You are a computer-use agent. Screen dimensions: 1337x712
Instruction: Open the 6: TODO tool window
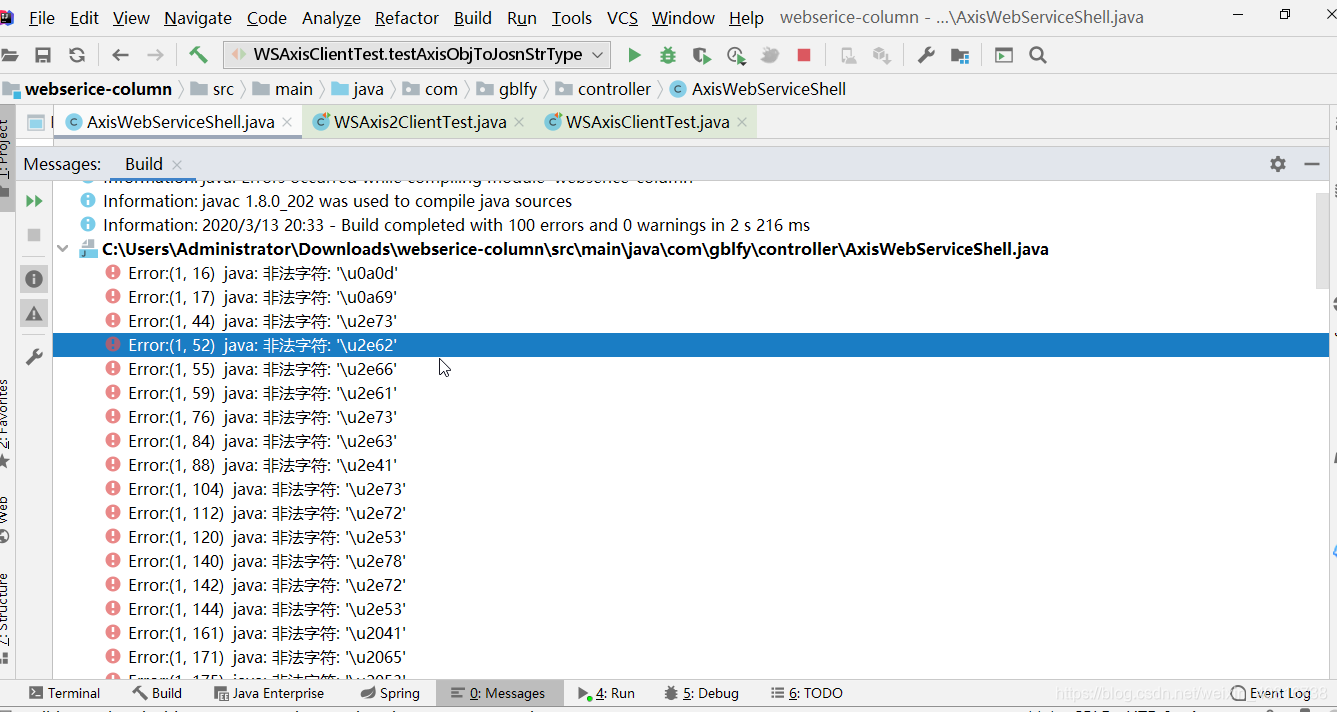(806, 693)
